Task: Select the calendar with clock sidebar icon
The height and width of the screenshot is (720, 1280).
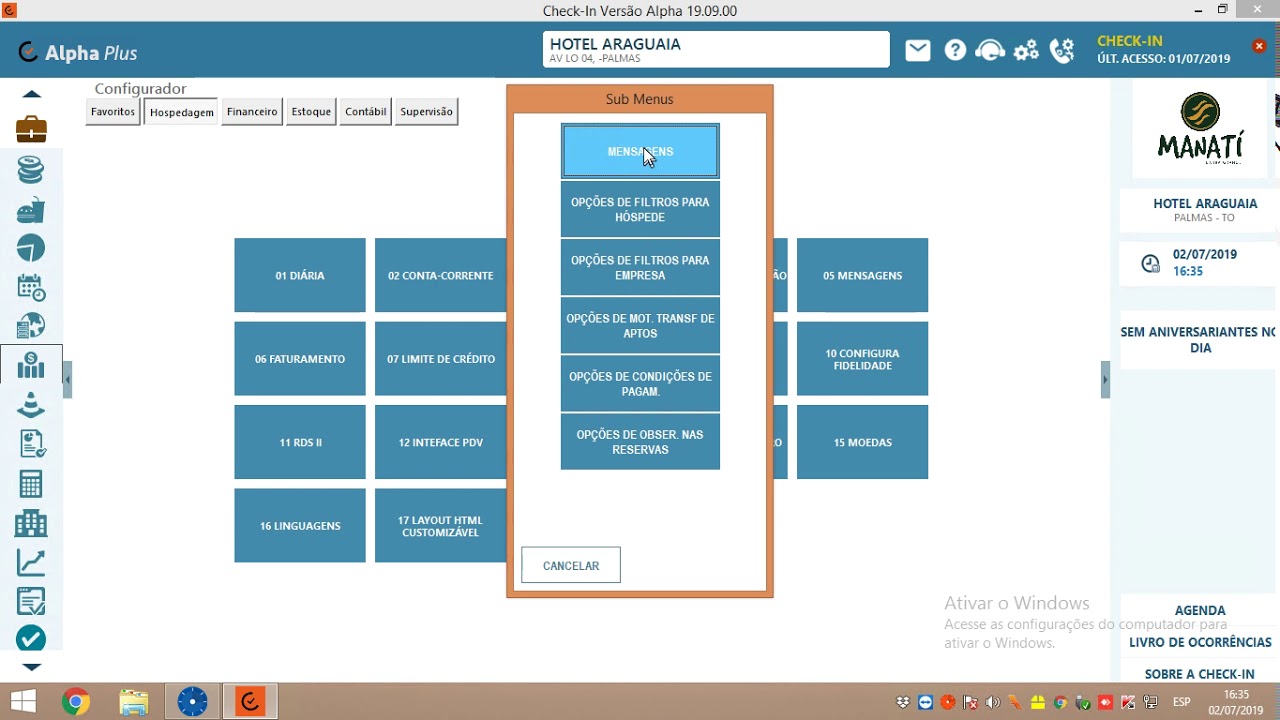Action: click(x=31, y=287)
